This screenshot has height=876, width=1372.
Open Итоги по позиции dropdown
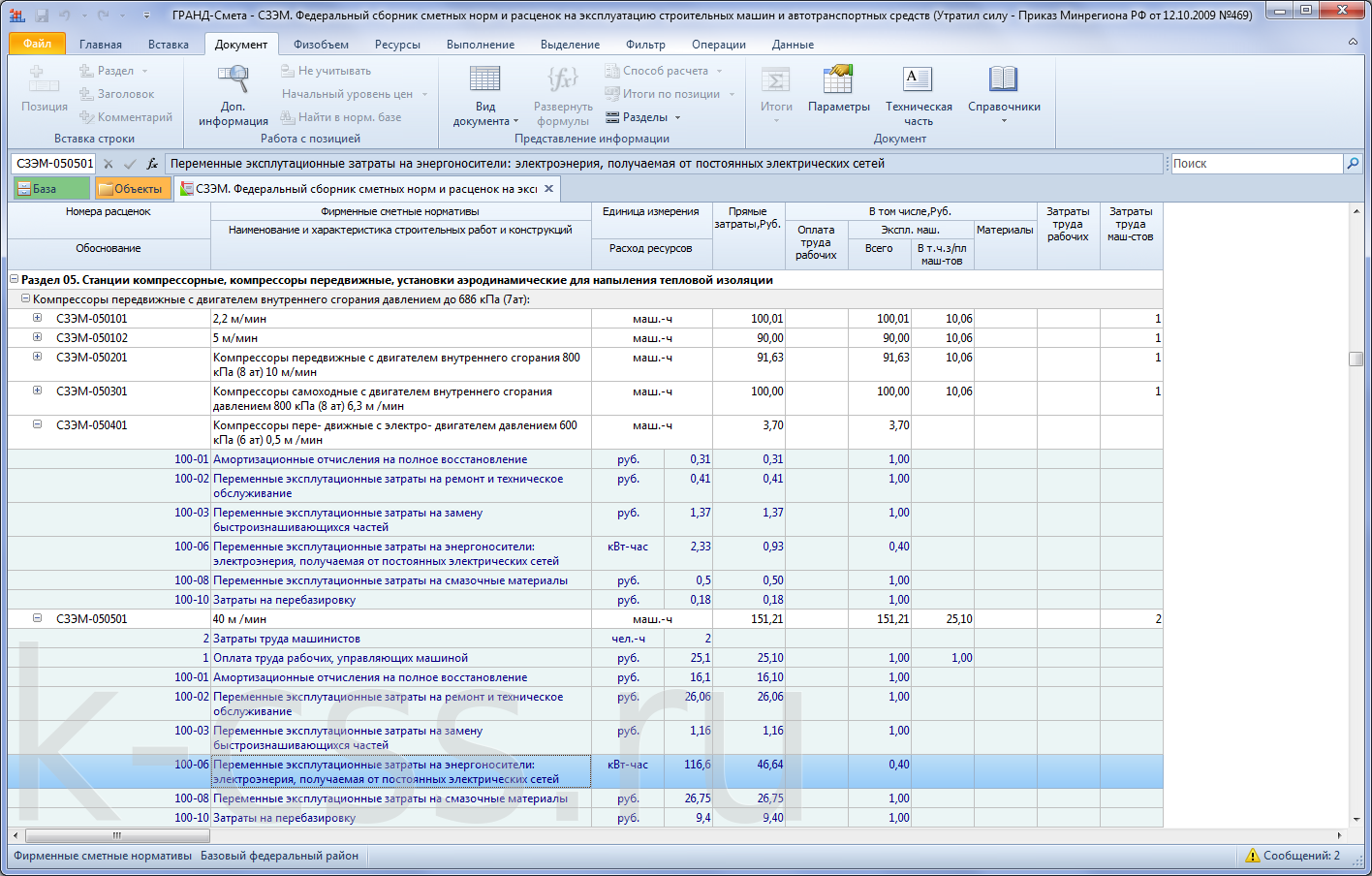(x=670, y=94)
